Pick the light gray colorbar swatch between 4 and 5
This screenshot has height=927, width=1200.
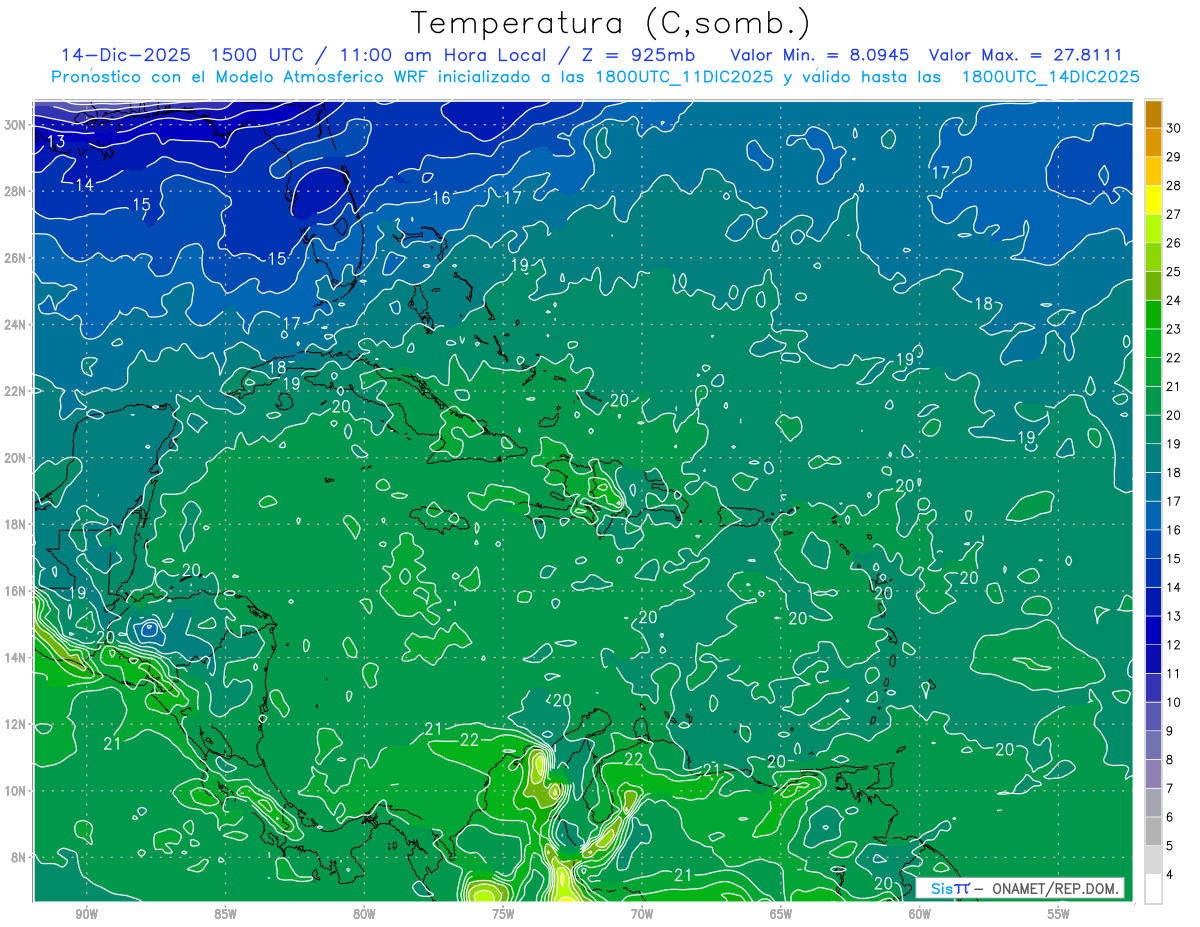point(1153,860)
